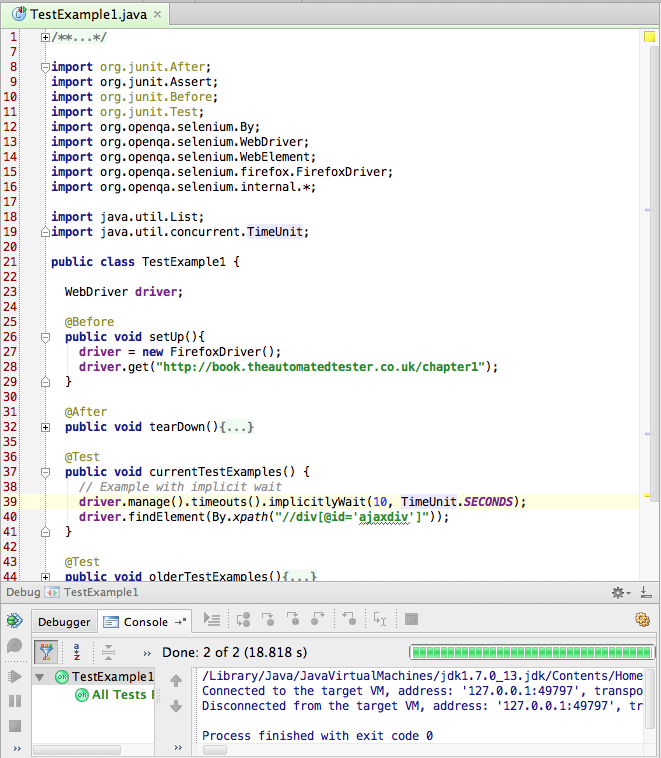Click the debug rerun bug icon
The width and height of the screenshot is (661, 758).
[15, 620]
